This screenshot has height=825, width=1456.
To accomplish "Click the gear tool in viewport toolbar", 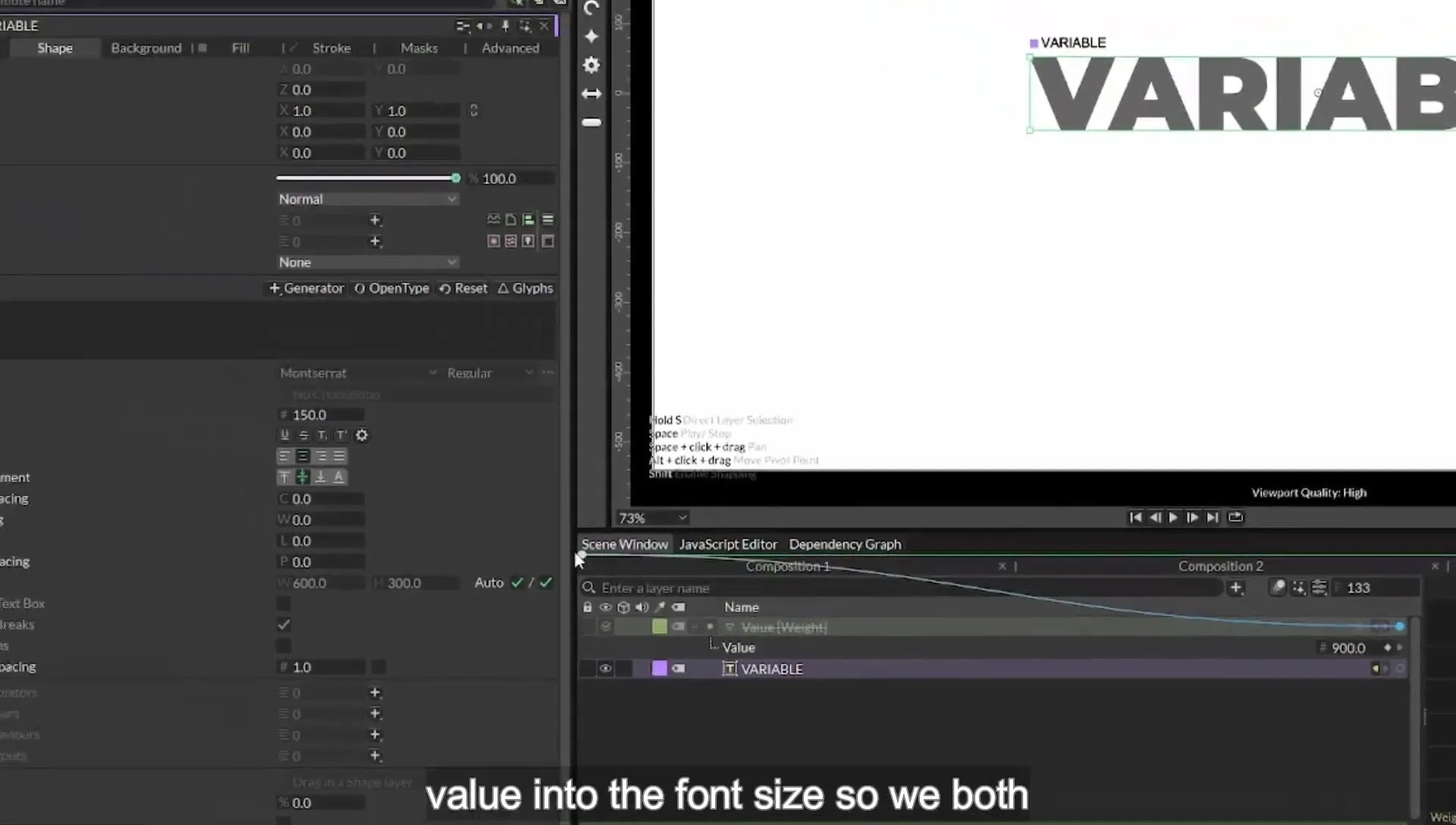I will click(591, 65).
